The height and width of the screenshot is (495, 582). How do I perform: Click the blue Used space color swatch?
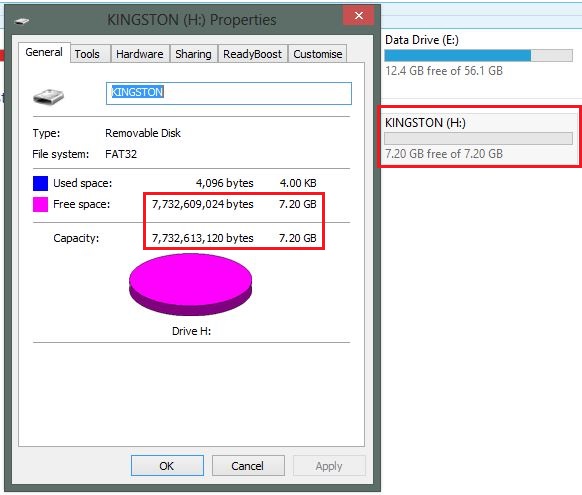pos(40,183)
